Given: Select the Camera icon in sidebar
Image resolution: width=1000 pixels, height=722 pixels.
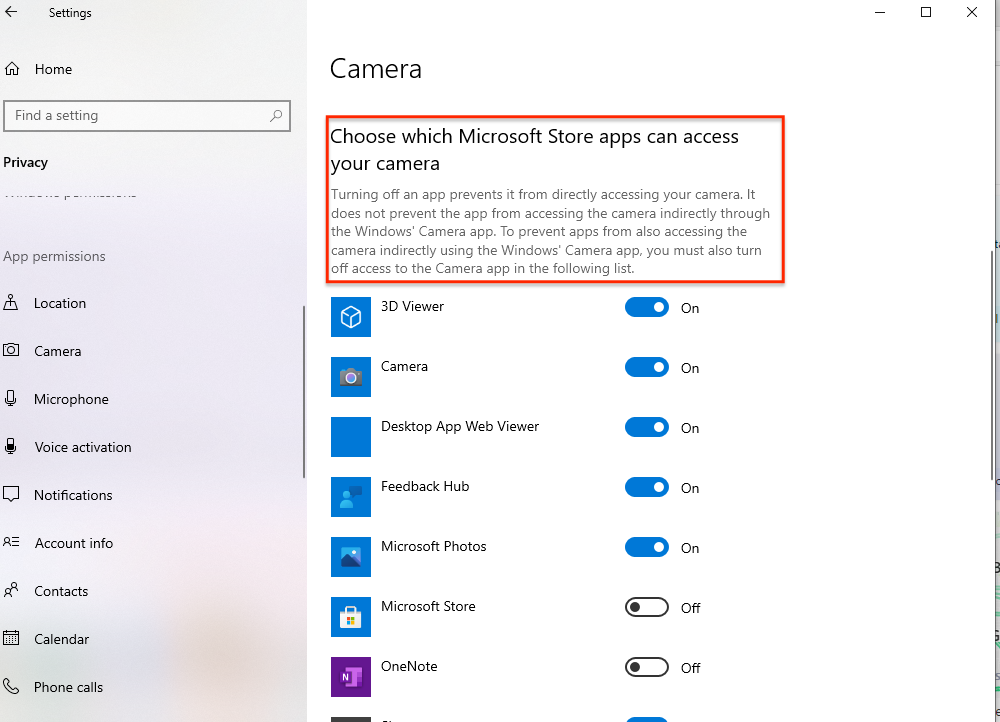Looking at the screenshot, I should point(11,350).
